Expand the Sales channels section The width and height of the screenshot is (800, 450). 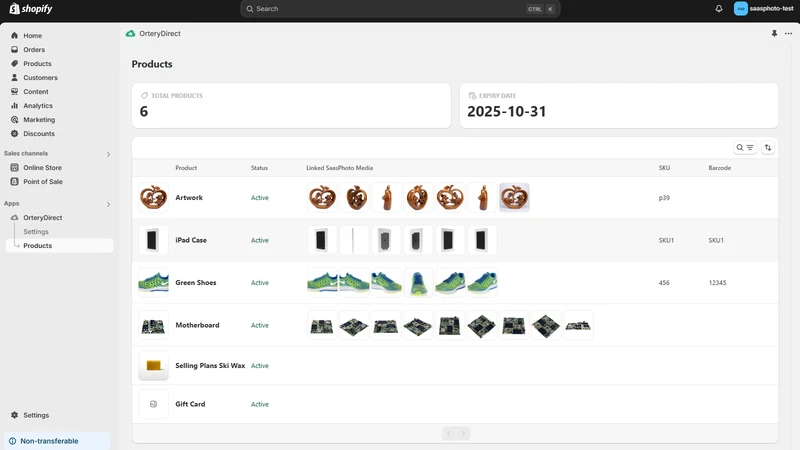pyautogui.click(x=108, y=154)
